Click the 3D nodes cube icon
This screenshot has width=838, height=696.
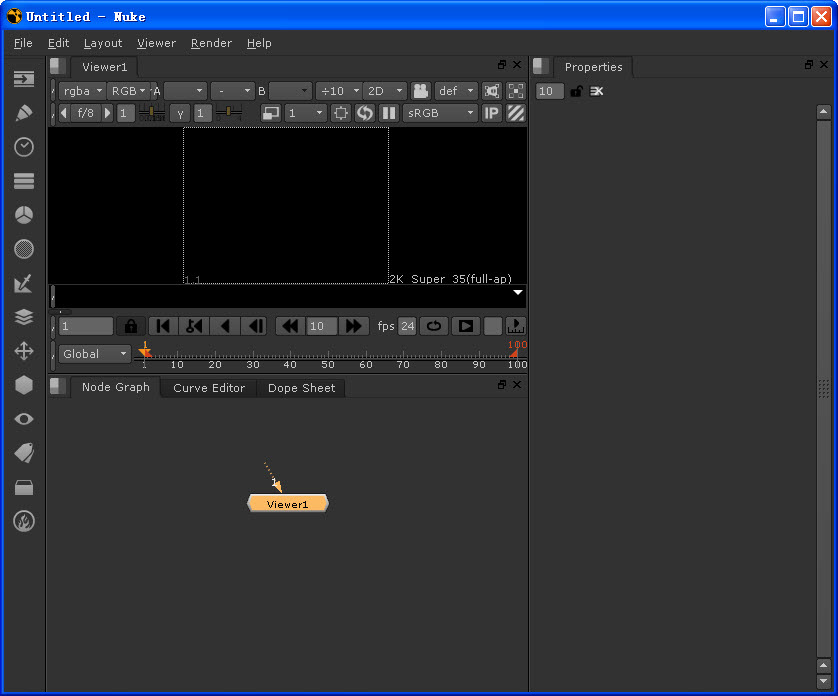pyautogui.click(x=23, y=385)
